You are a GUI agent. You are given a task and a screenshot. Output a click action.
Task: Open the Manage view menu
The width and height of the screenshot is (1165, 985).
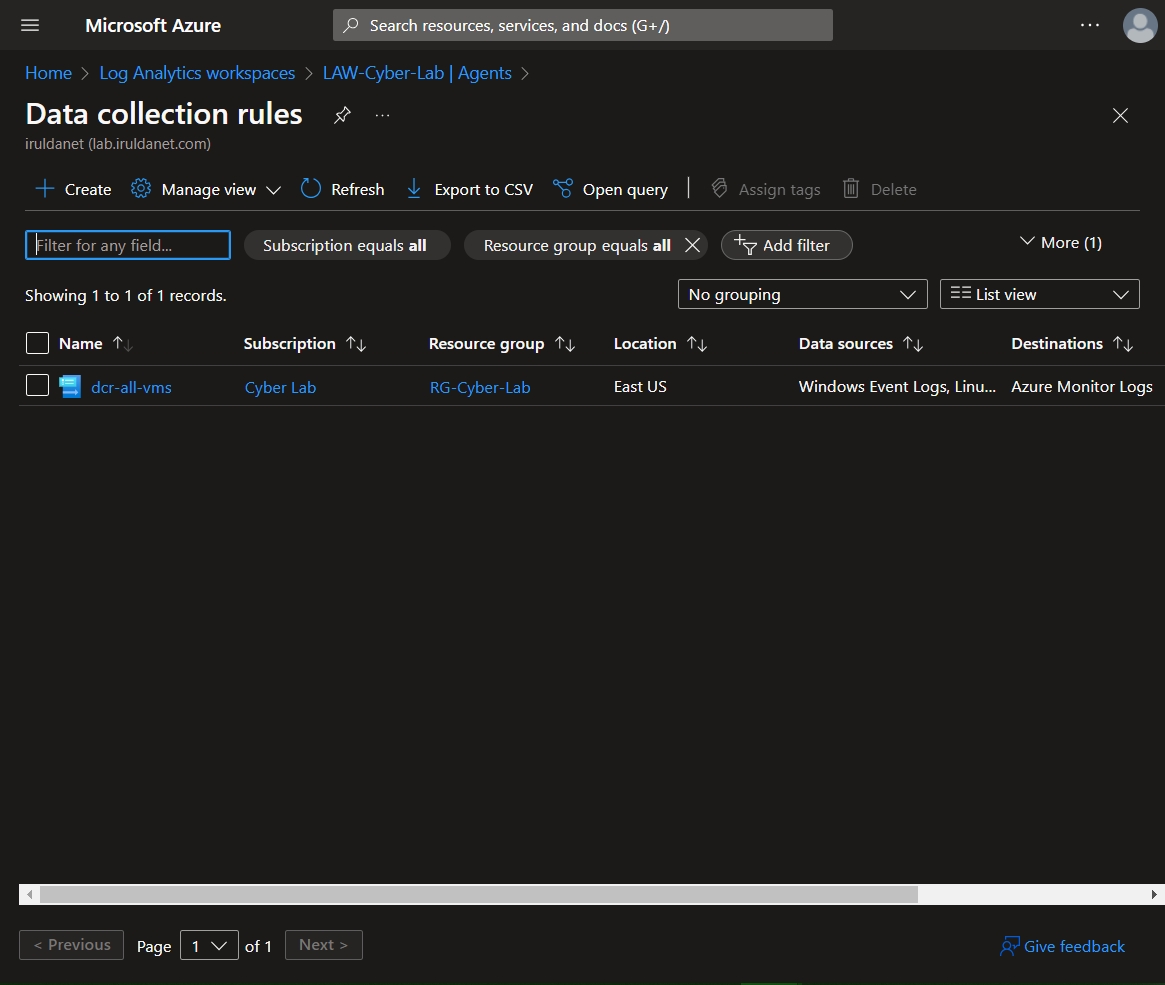pyautogui.click(x=206, y=189)
